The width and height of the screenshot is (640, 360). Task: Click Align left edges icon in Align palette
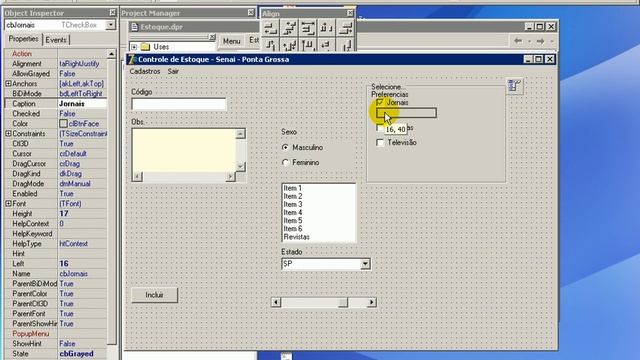click(x=270, y=28)
